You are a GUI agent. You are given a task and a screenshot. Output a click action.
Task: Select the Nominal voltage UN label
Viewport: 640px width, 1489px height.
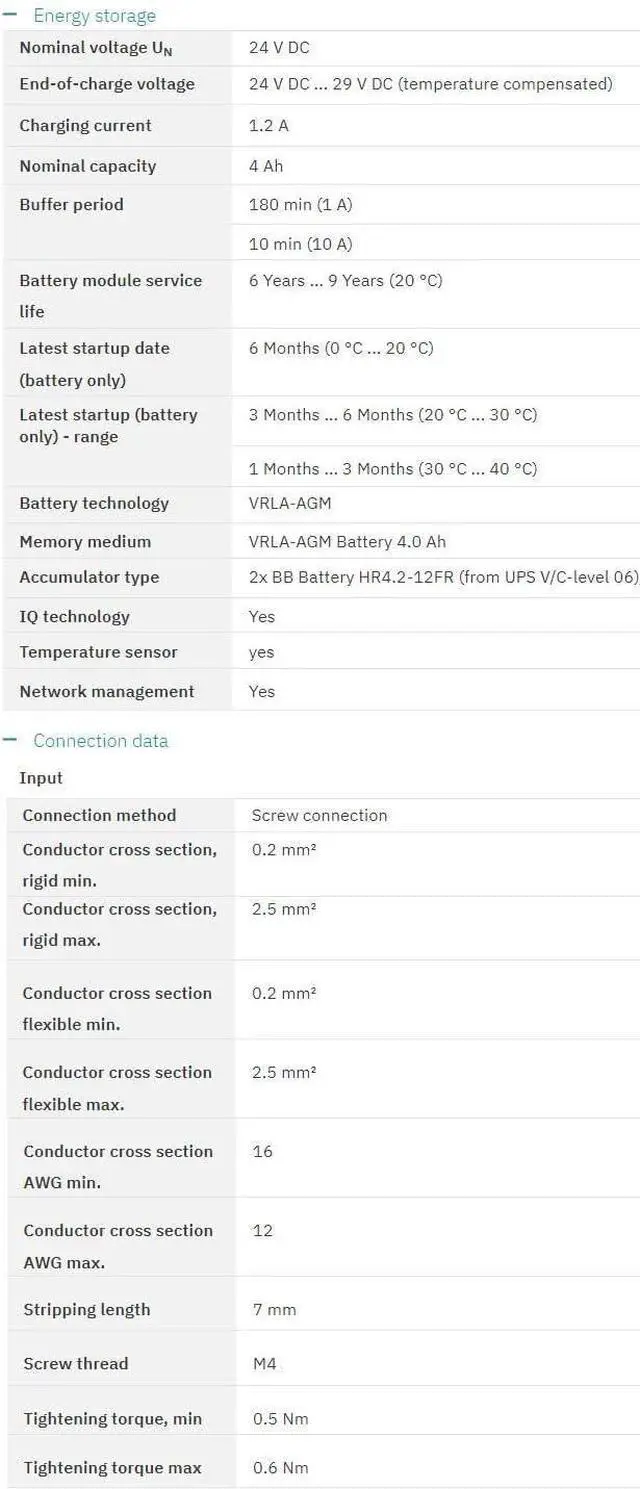coord(96,48)
